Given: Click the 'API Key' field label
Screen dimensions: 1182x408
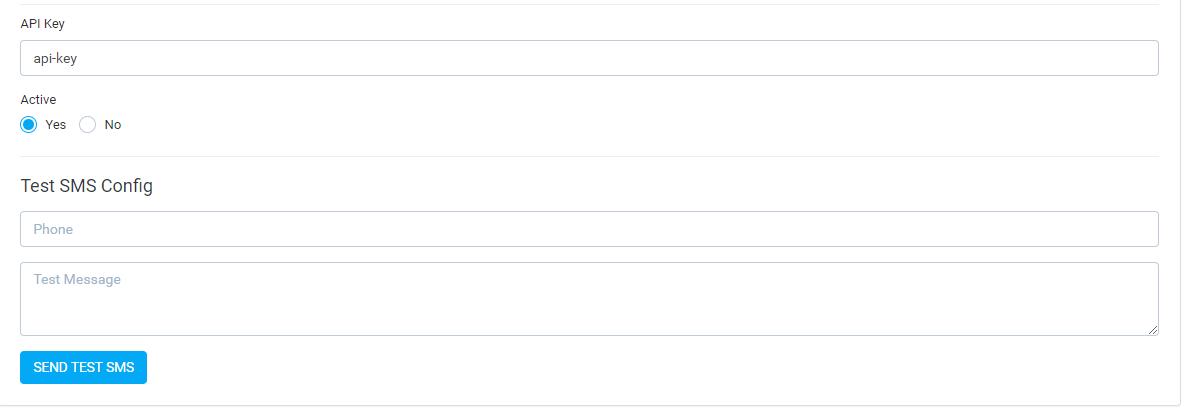Looking at the screenshot, I should (42, 24).
